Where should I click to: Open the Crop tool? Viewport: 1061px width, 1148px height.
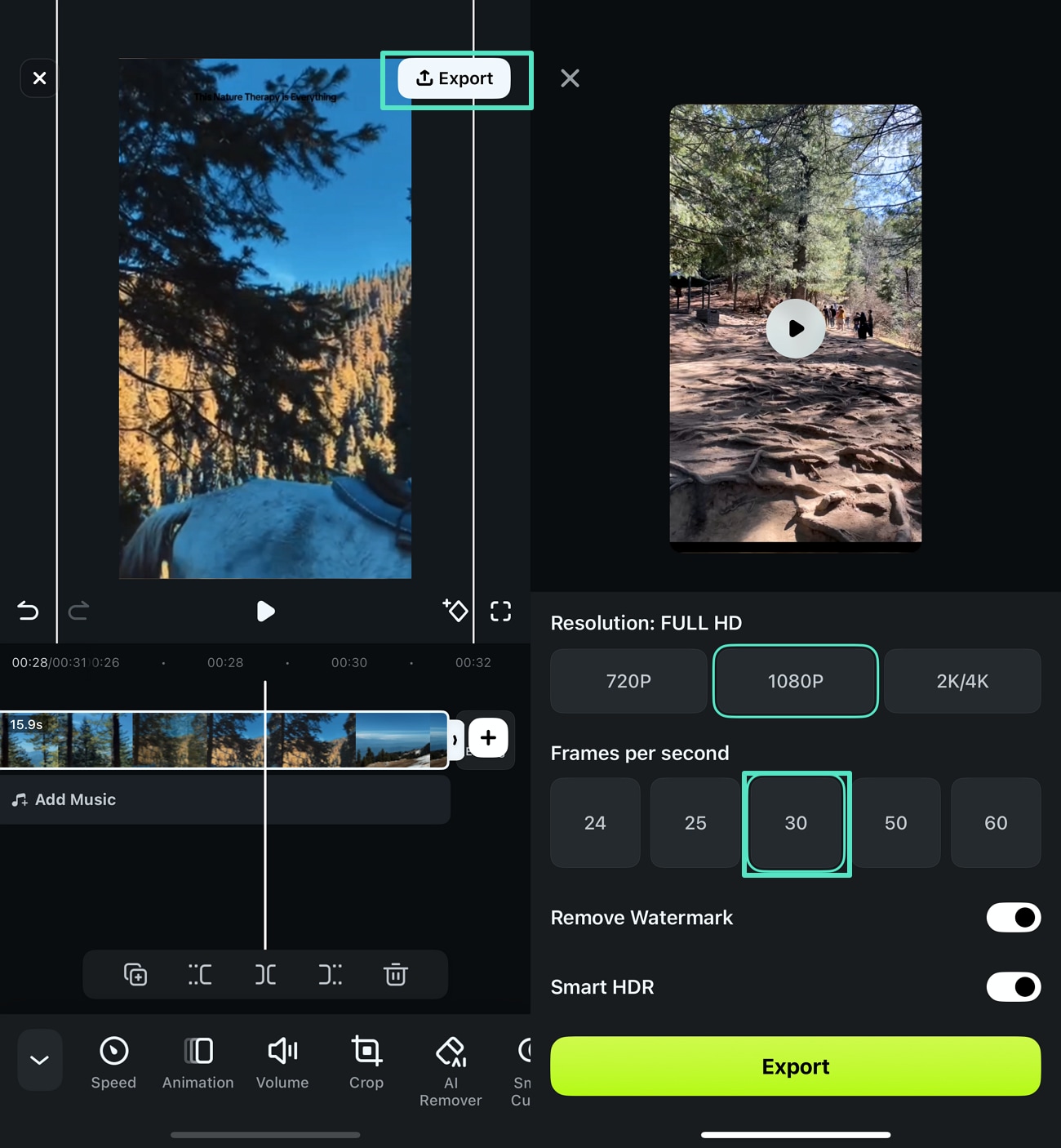point(366,1062)
